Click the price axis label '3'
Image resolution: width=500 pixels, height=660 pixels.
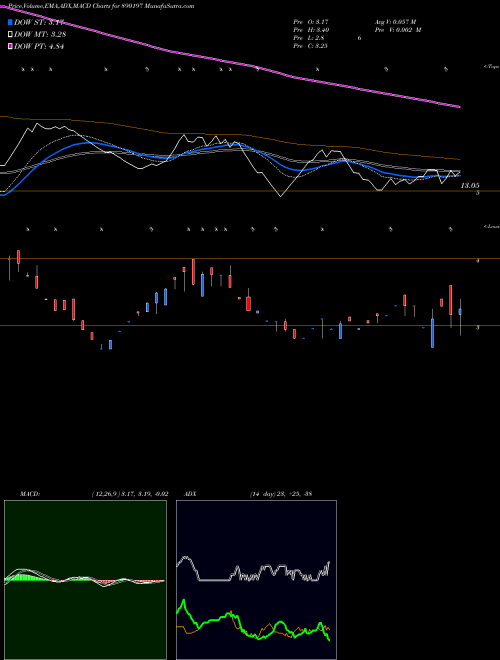[x=477, y=327]
